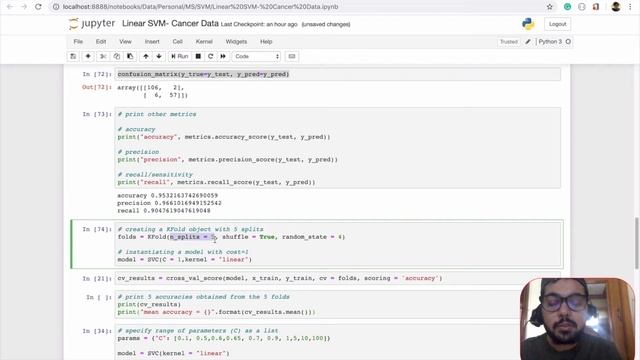Open the browser profile avatar
This screenshot has width=640, height=360.
pyautogui.click(x=616, y=7)
